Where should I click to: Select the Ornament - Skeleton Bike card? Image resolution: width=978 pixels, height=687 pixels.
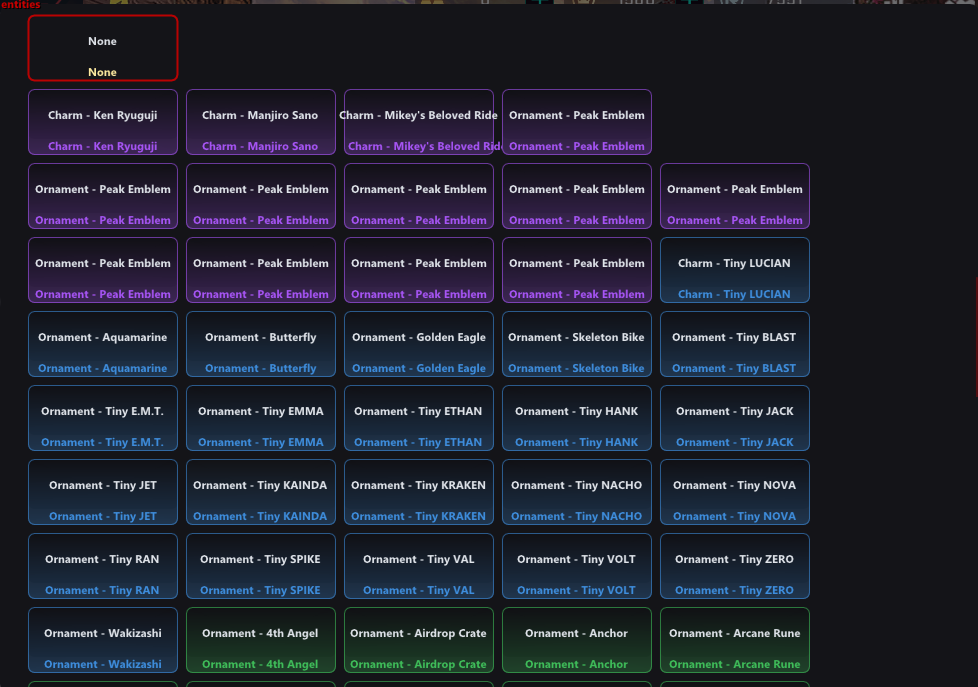pyautogui.click(x=577, y=344)
